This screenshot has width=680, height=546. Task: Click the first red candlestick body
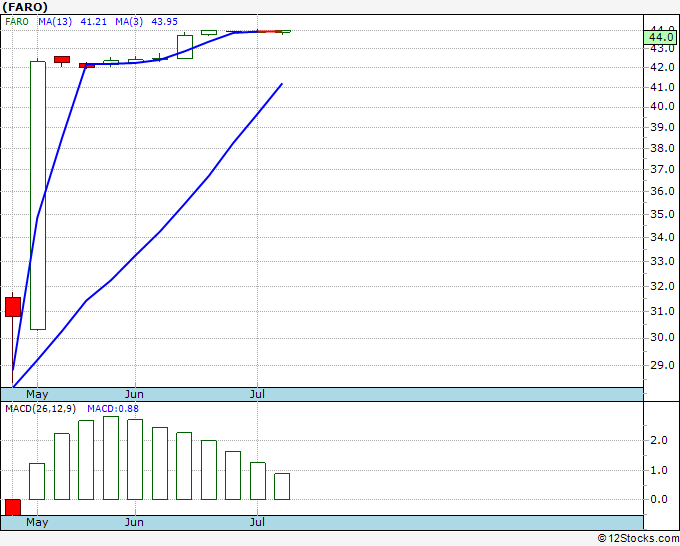tap(13, 307)
